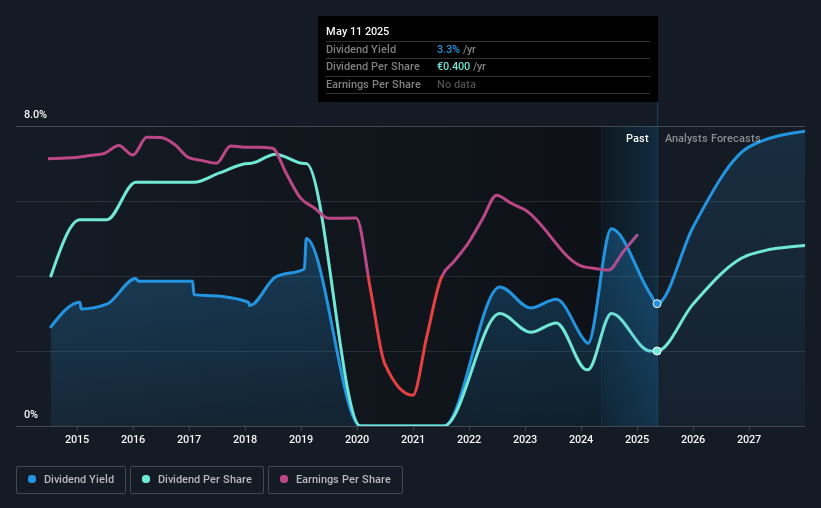Image resolution: width=821 pixels, height=508 pixels.
Task: Click the May 11 2025 tooltip date
Action: [x=358, y=31]
